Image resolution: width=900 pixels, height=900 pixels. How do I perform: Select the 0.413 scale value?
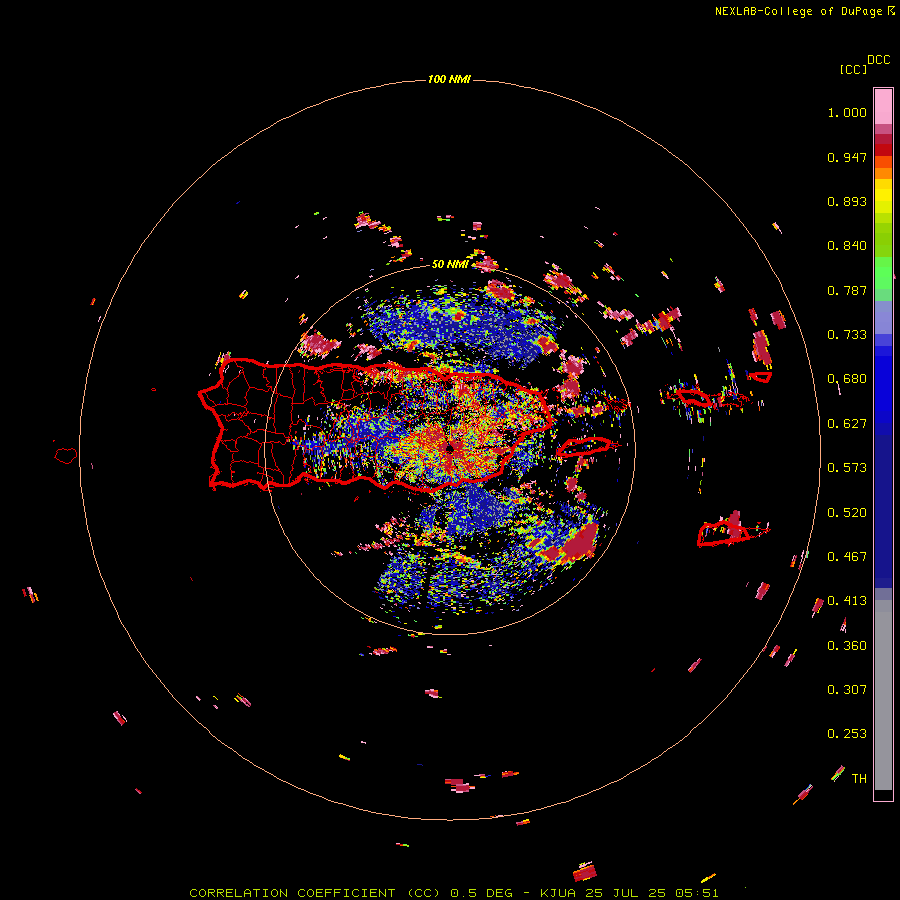point(847,601)
